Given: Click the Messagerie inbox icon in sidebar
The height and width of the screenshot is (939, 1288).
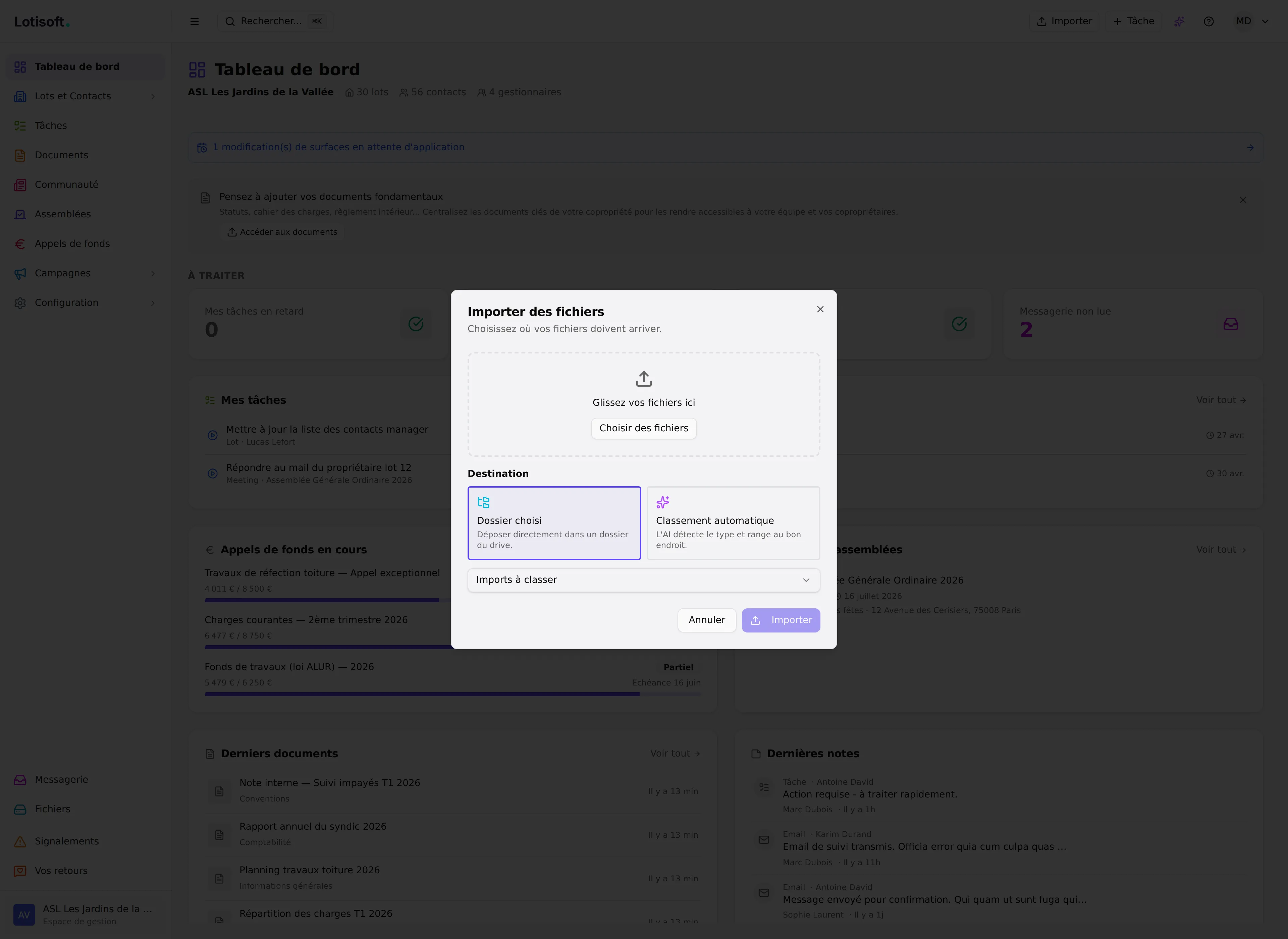Looking at the screenshot, I should coord(20,780).
